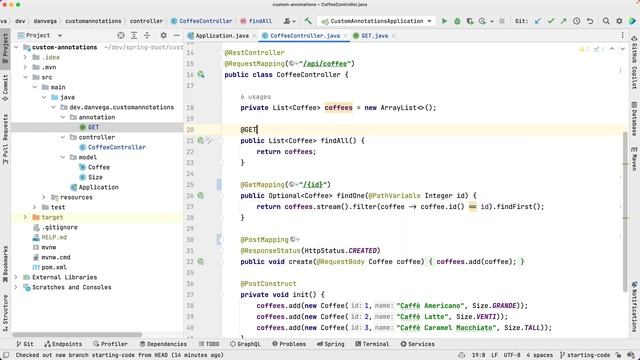The width and height of the screenshot is (640, 360).
Task: Open Commit tool window in left sidebar
Action: point(5,88)
